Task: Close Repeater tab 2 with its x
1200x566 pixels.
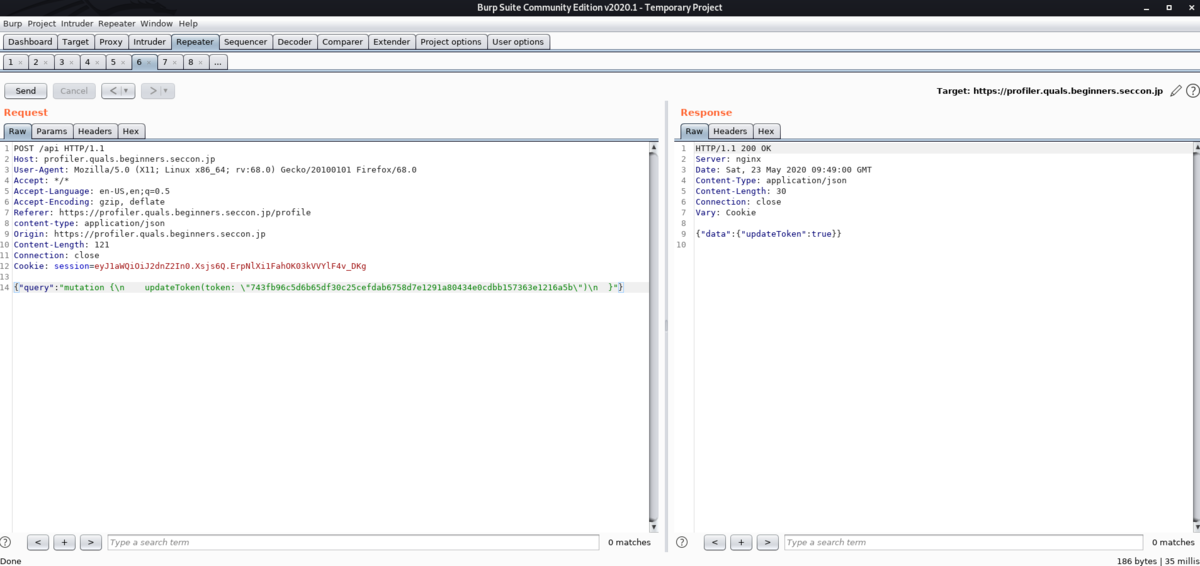Action: (46, 62)
